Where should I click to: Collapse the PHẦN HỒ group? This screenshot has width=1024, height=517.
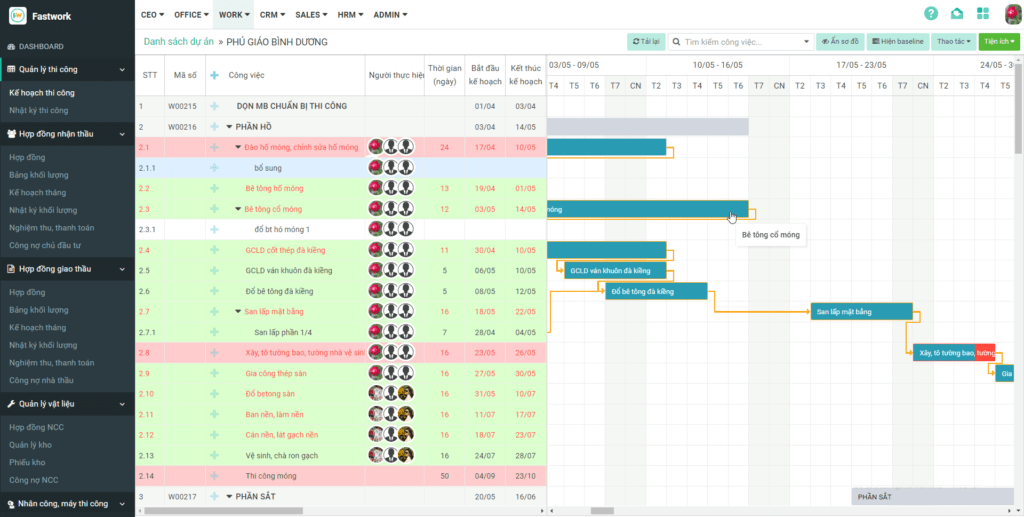coord(229,127)
